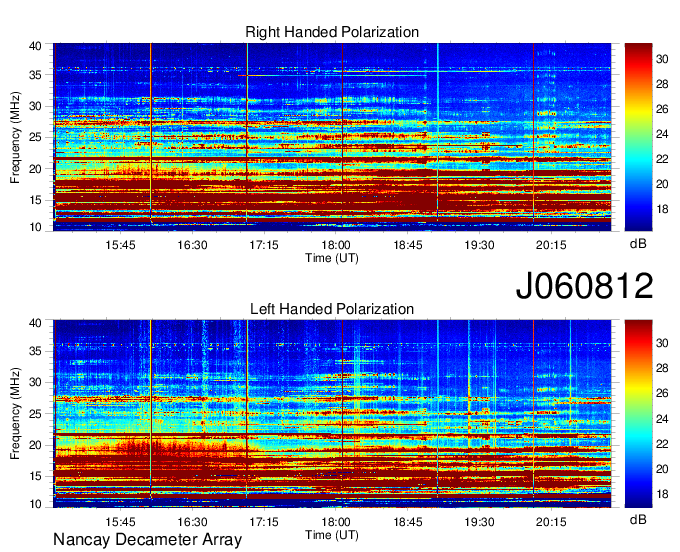Click the bottom plot's "Frequency (MHz)" axis label
The width and height of the screenshot is (680, 552).
pyautogui.click(x=15, y=414)
